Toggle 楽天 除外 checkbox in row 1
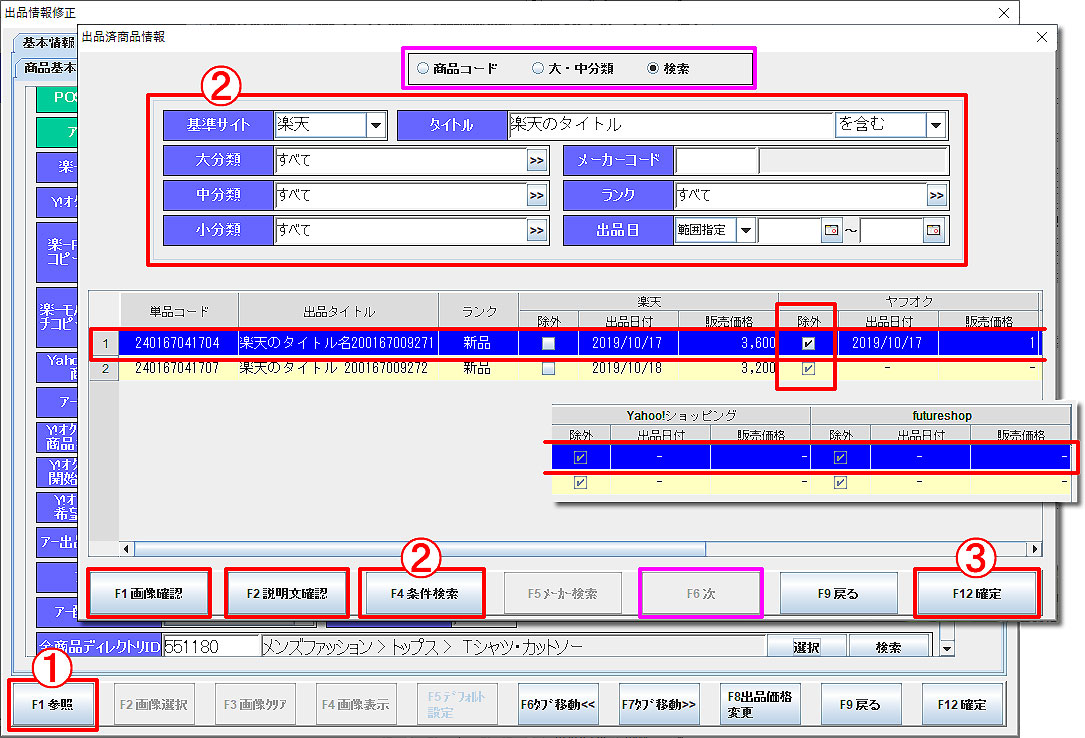The image size is (1085, 738). pyautogui.click(x=548, y=343)
